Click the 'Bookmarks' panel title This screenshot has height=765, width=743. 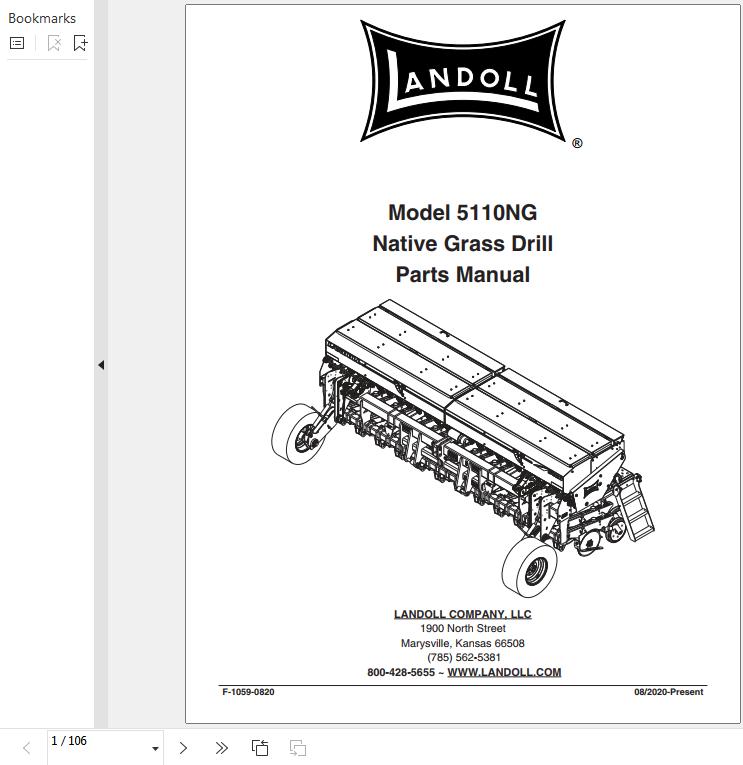(42, 19)
